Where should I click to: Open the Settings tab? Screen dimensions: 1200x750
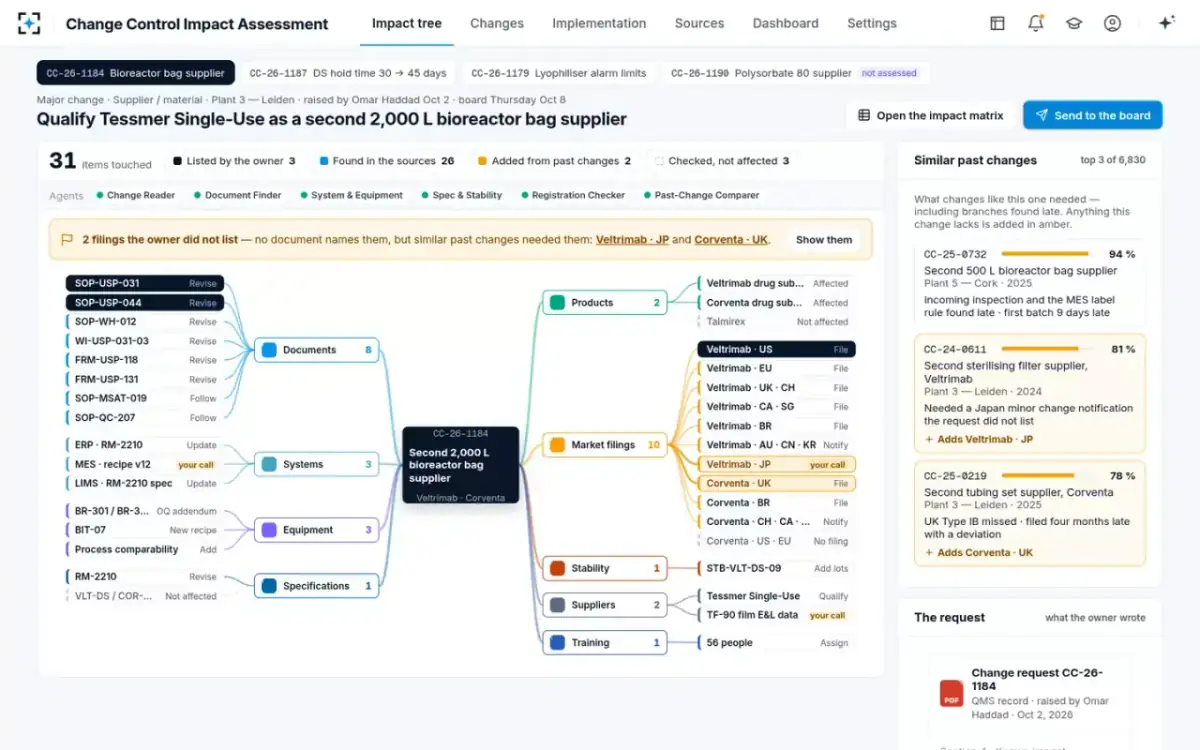[x=872, y=23]
